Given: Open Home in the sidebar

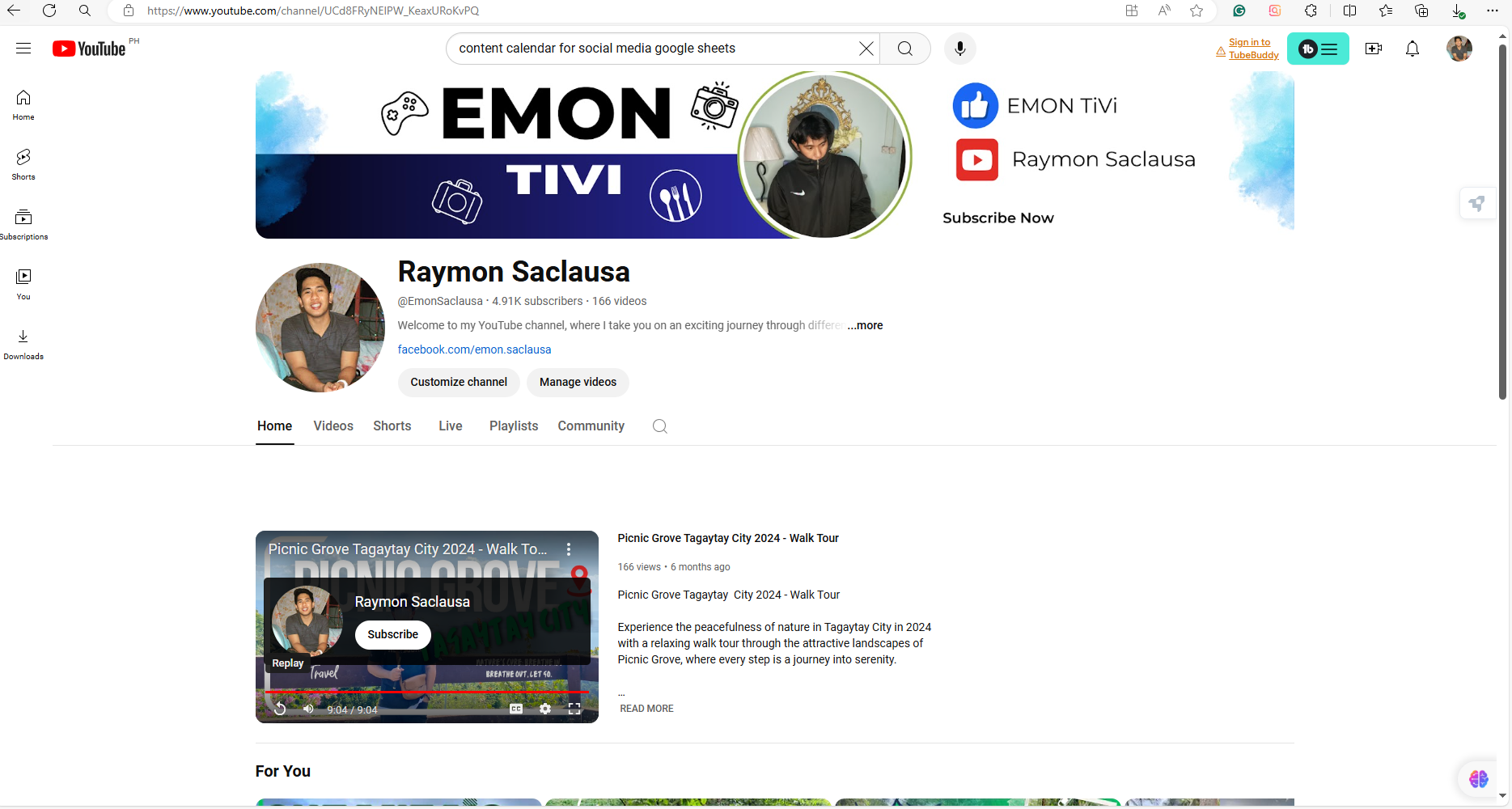Looking at the screenshot, I should click(23, 105).
